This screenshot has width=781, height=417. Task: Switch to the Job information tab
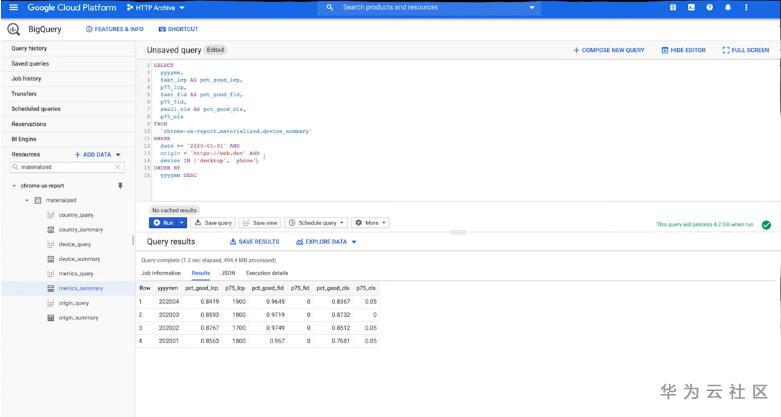coord(161,273)
